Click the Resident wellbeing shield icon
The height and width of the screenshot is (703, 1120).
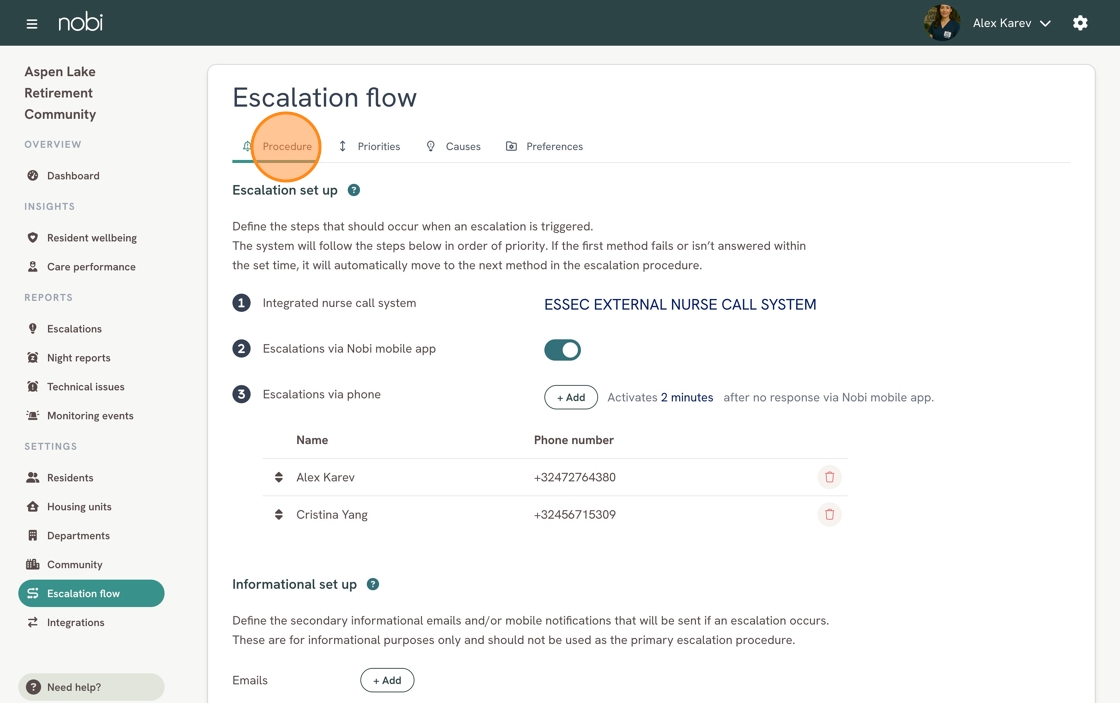[x=32, y=238]
